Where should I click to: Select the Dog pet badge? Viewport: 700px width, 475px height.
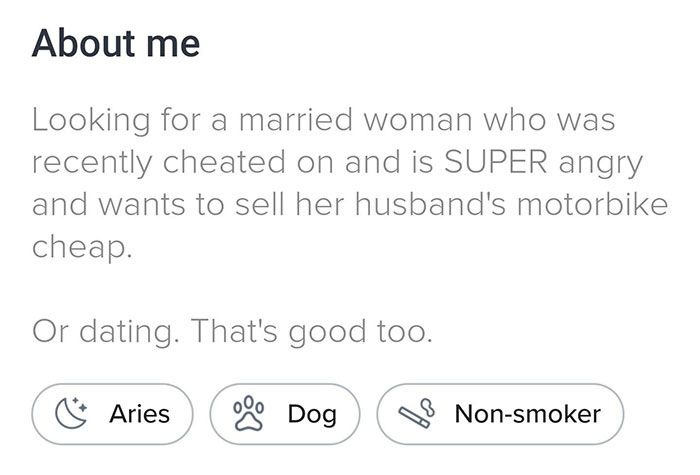pyautogui.click(x=284, y=413)
